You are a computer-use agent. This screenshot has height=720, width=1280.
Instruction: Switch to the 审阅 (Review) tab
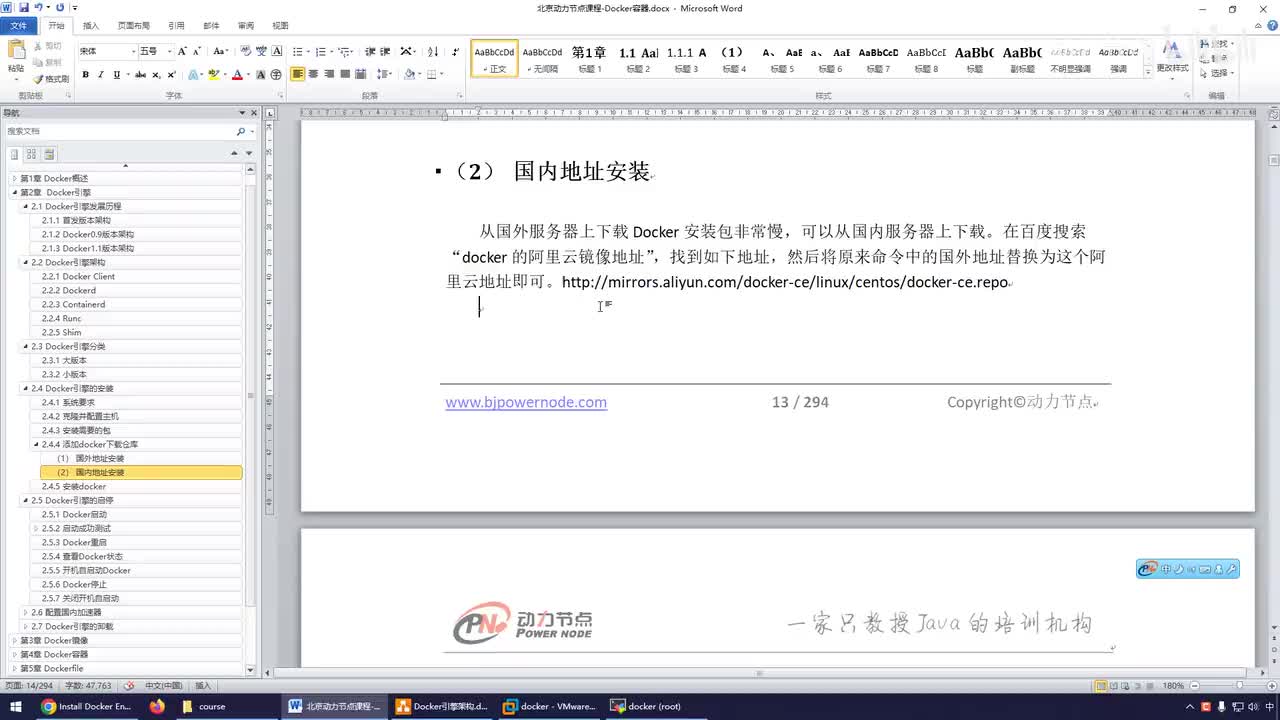point(246,26)
